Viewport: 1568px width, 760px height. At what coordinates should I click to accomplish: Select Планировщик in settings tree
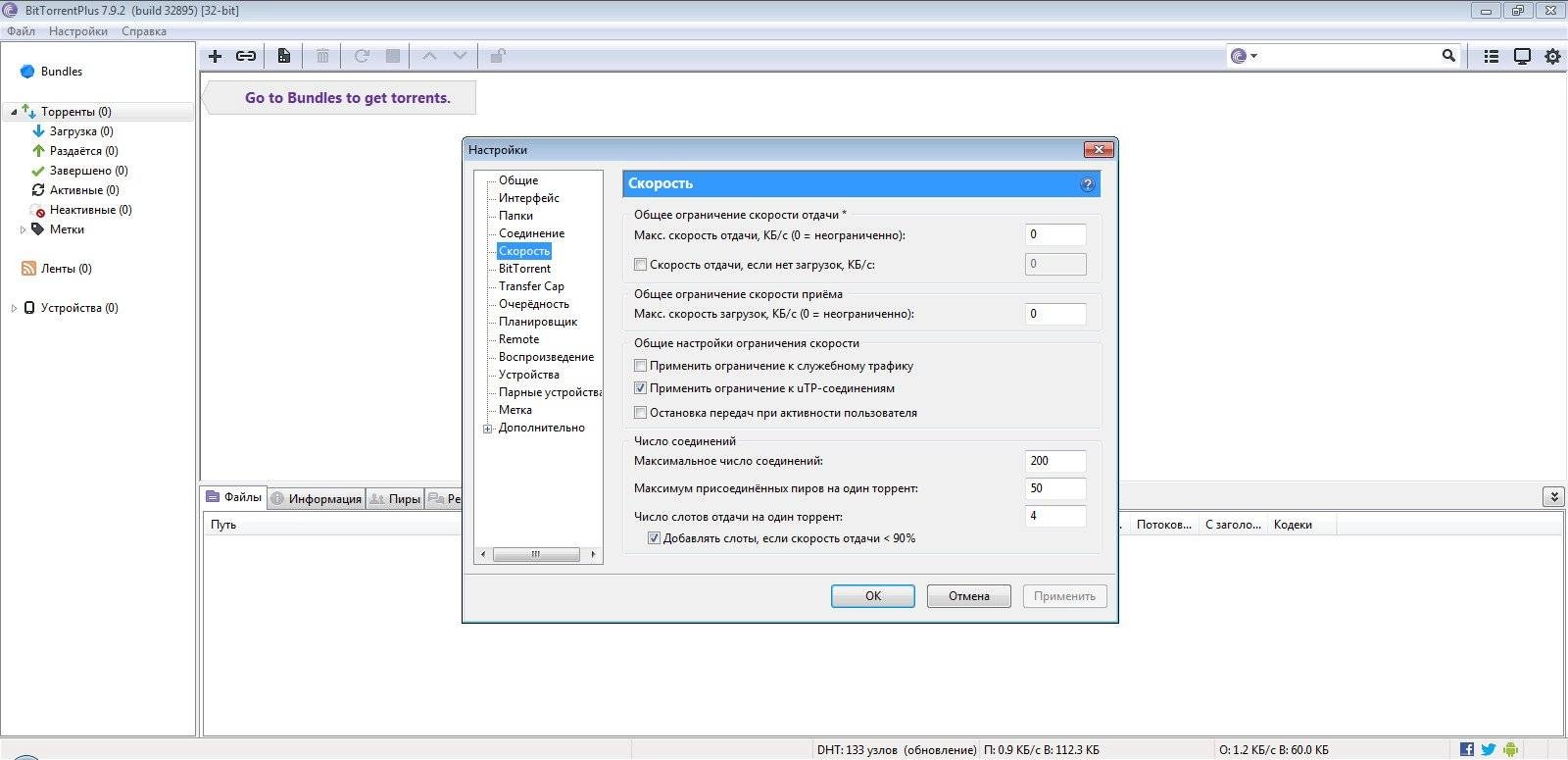[538, 322]
